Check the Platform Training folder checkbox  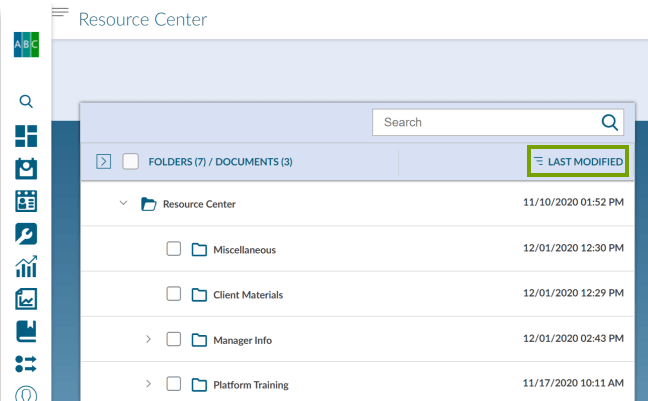(174, 384)
